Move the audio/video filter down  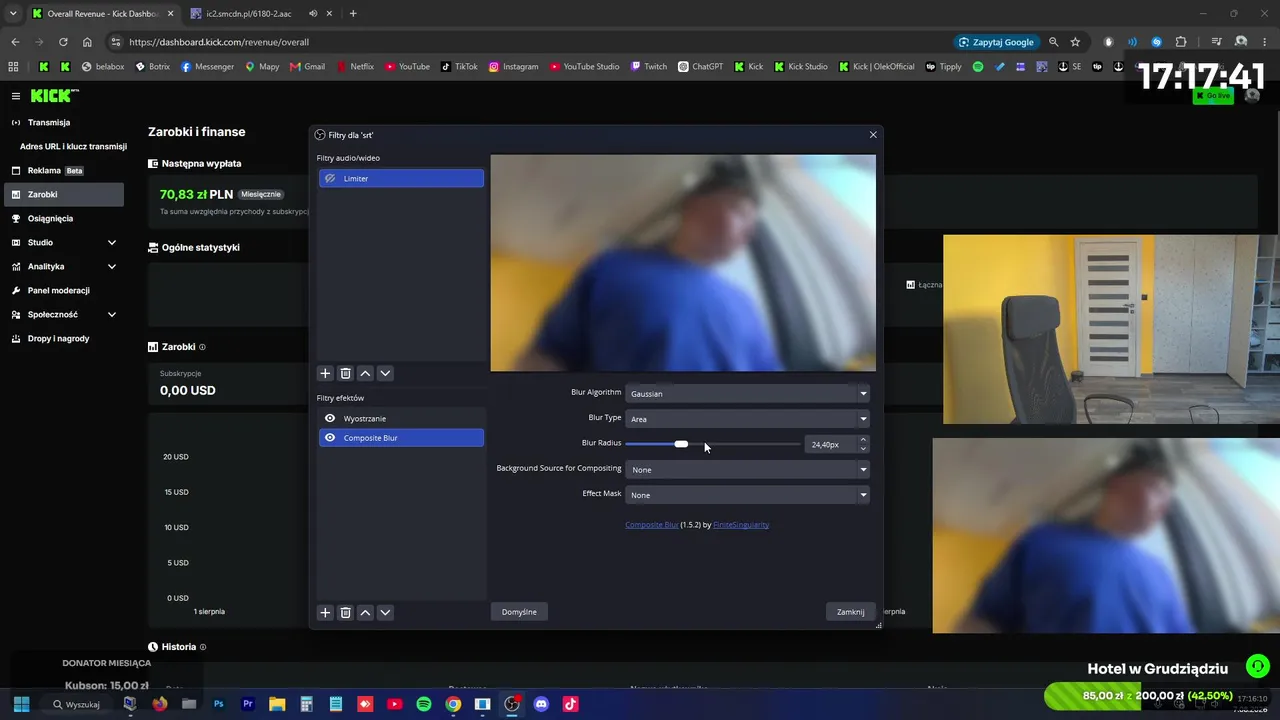pos(385,373)
